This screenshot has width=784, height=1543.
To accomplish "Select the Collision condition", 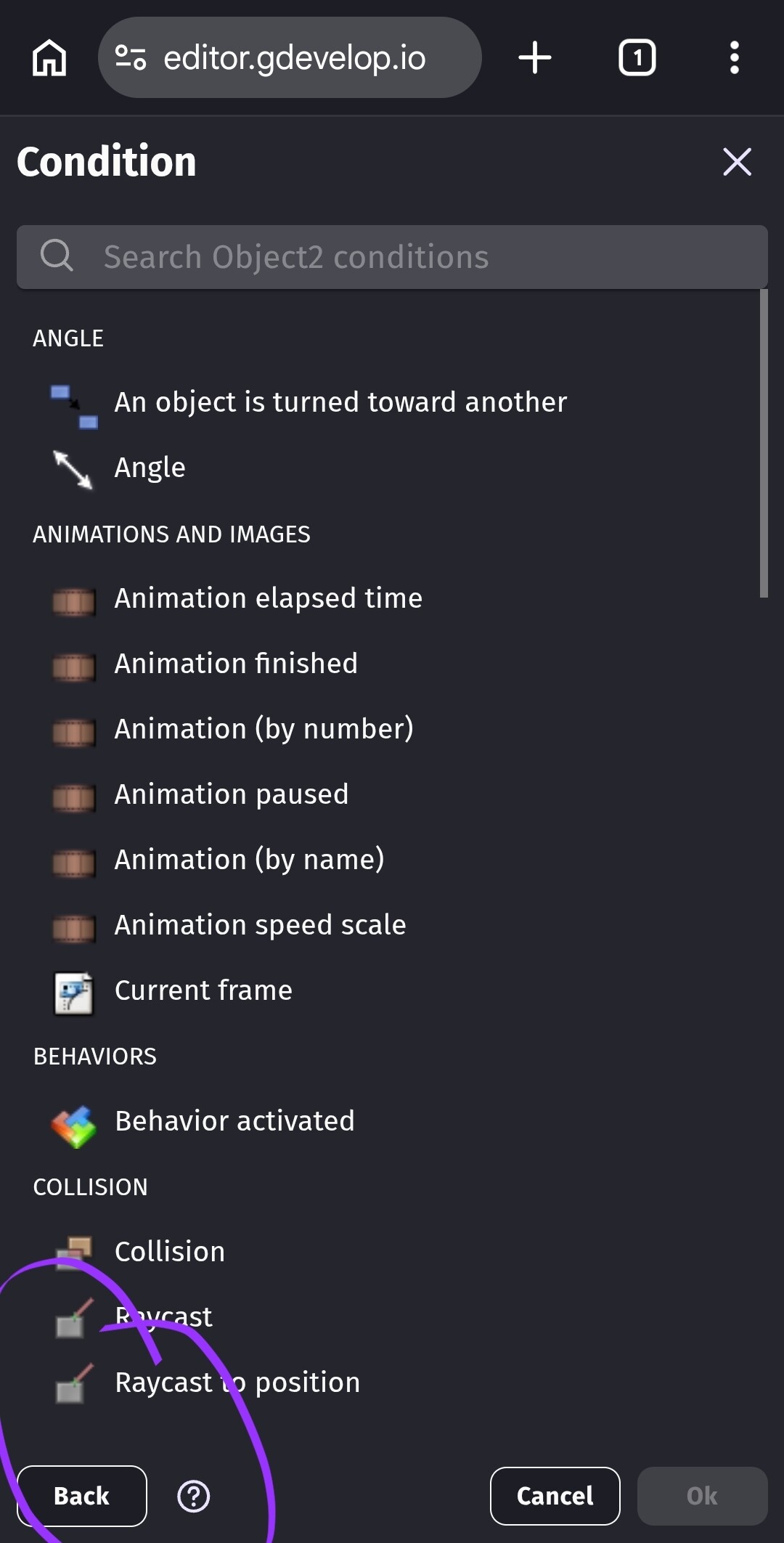I will point(170,1252).
